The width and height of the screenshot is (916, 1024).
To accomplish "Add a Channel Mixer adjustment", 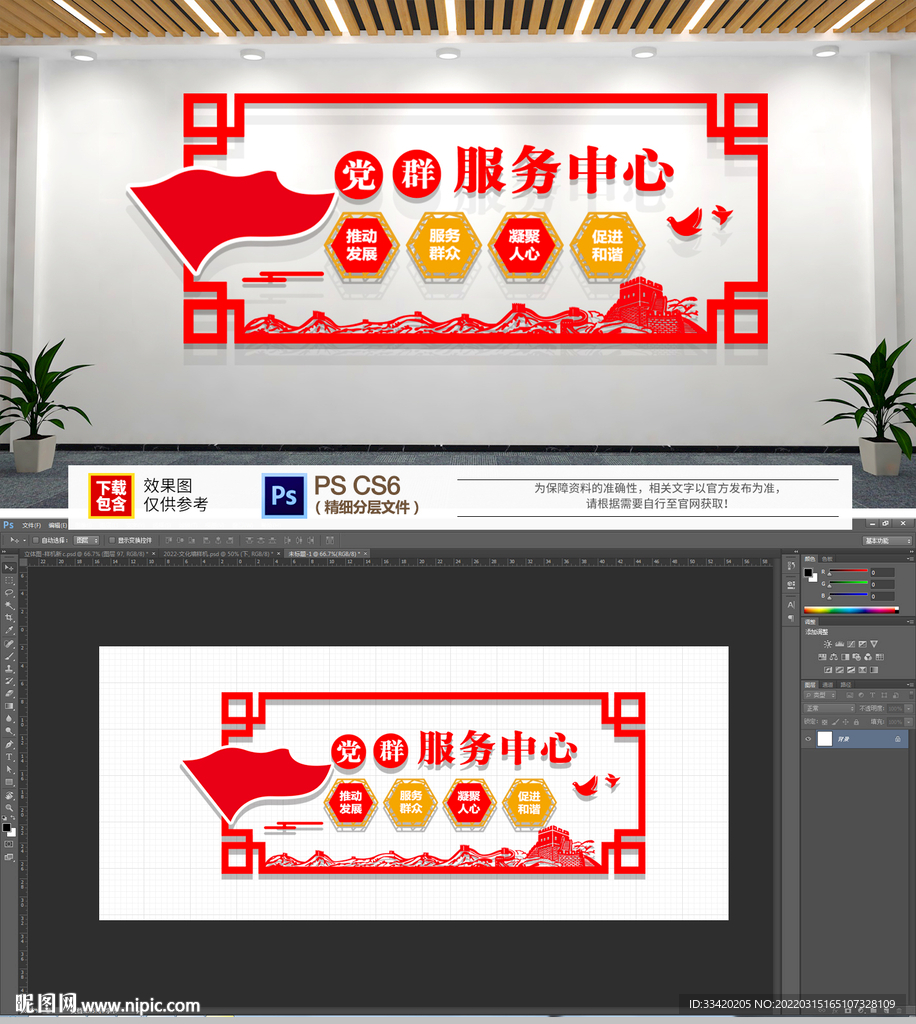I will pyautogui.click(x=868, y=657).
